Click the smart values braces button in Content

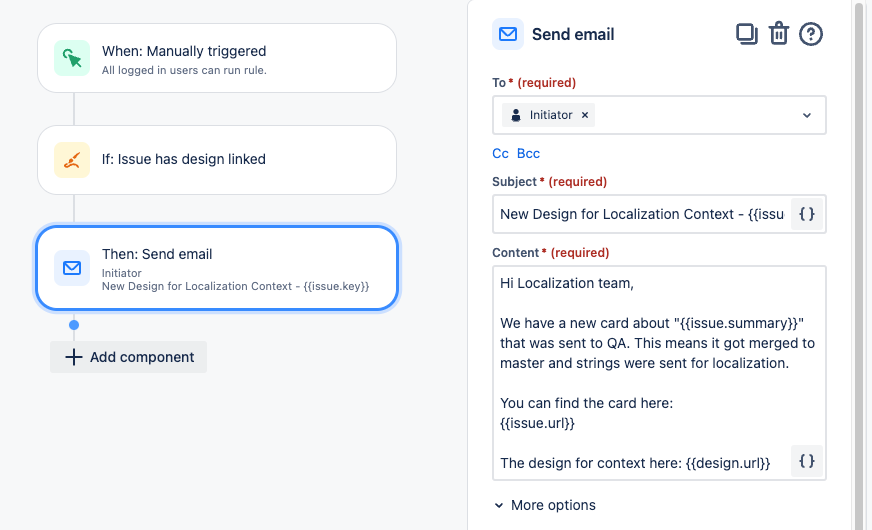click(807, 461)
